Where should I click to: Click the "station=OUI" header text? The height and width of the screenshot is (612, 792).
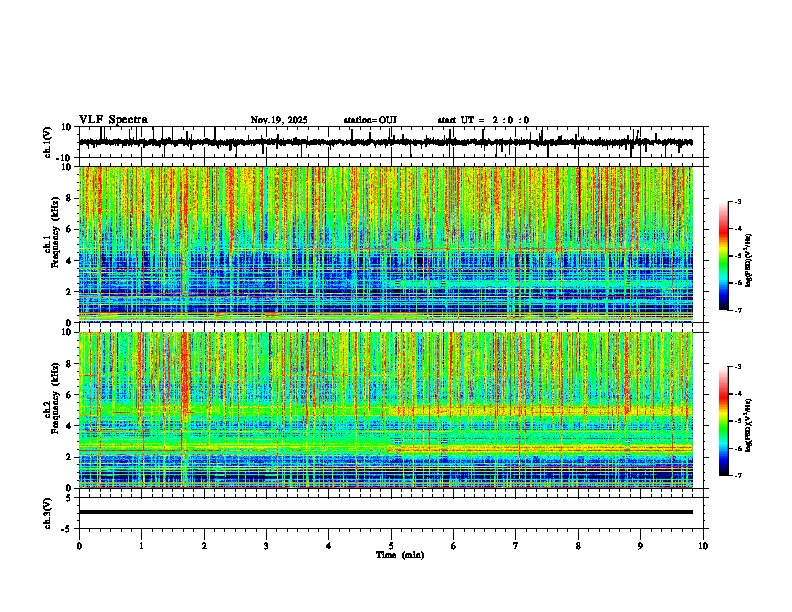point(370,120)
